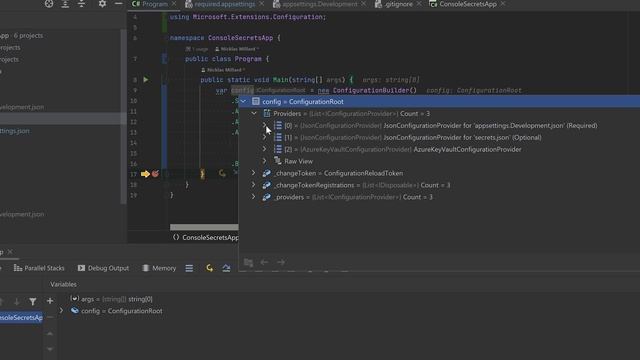640x360 pixels.
Task: Click the popup's show-in-window icon at bottom left
Action: [248, 262]
